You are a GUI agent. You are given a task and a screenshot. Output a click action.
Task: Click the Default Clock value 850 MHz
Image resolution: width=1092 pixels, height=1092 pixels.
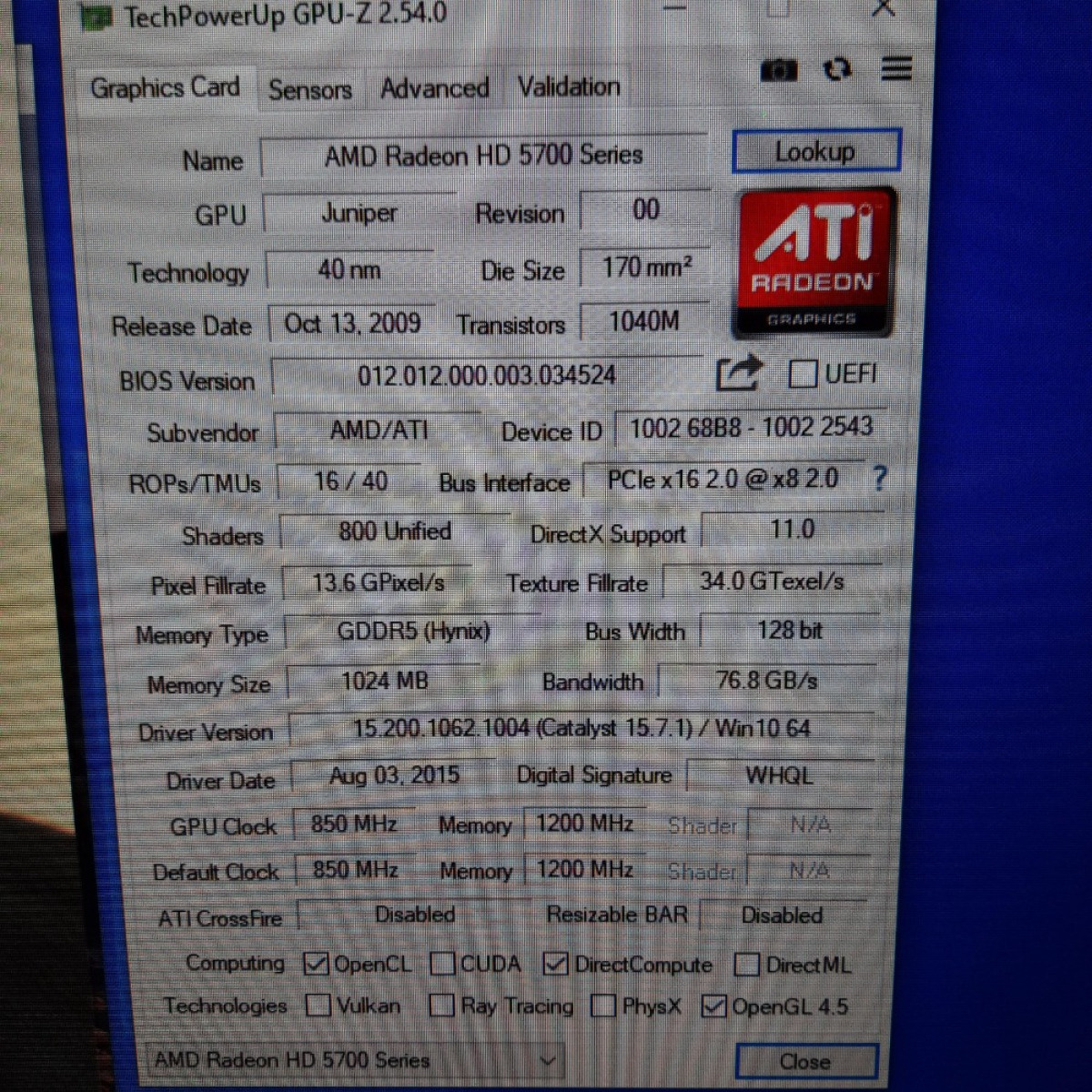[355, 870]
